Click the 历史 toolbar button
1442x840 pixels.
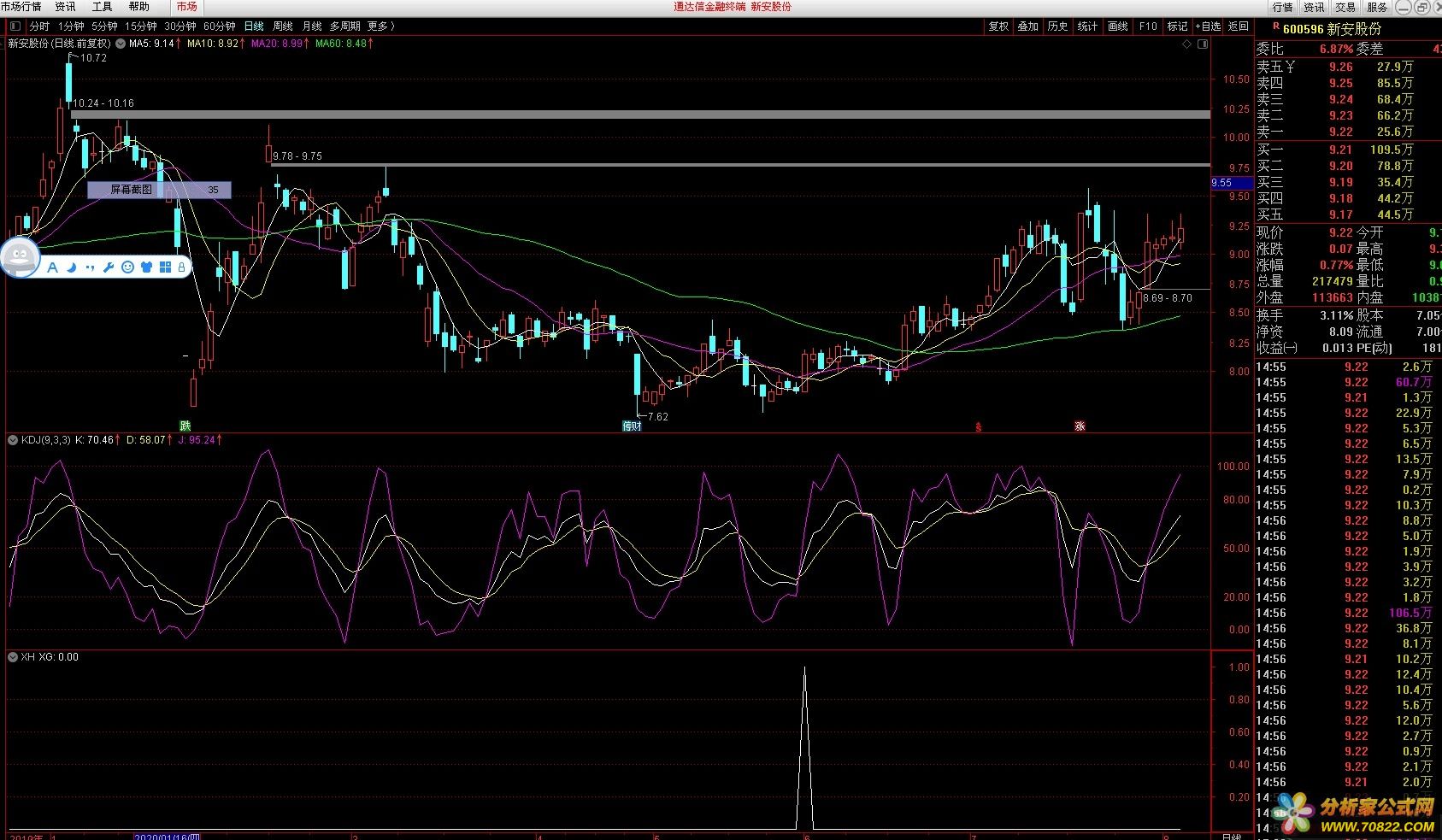click(x=1058, y=26)
